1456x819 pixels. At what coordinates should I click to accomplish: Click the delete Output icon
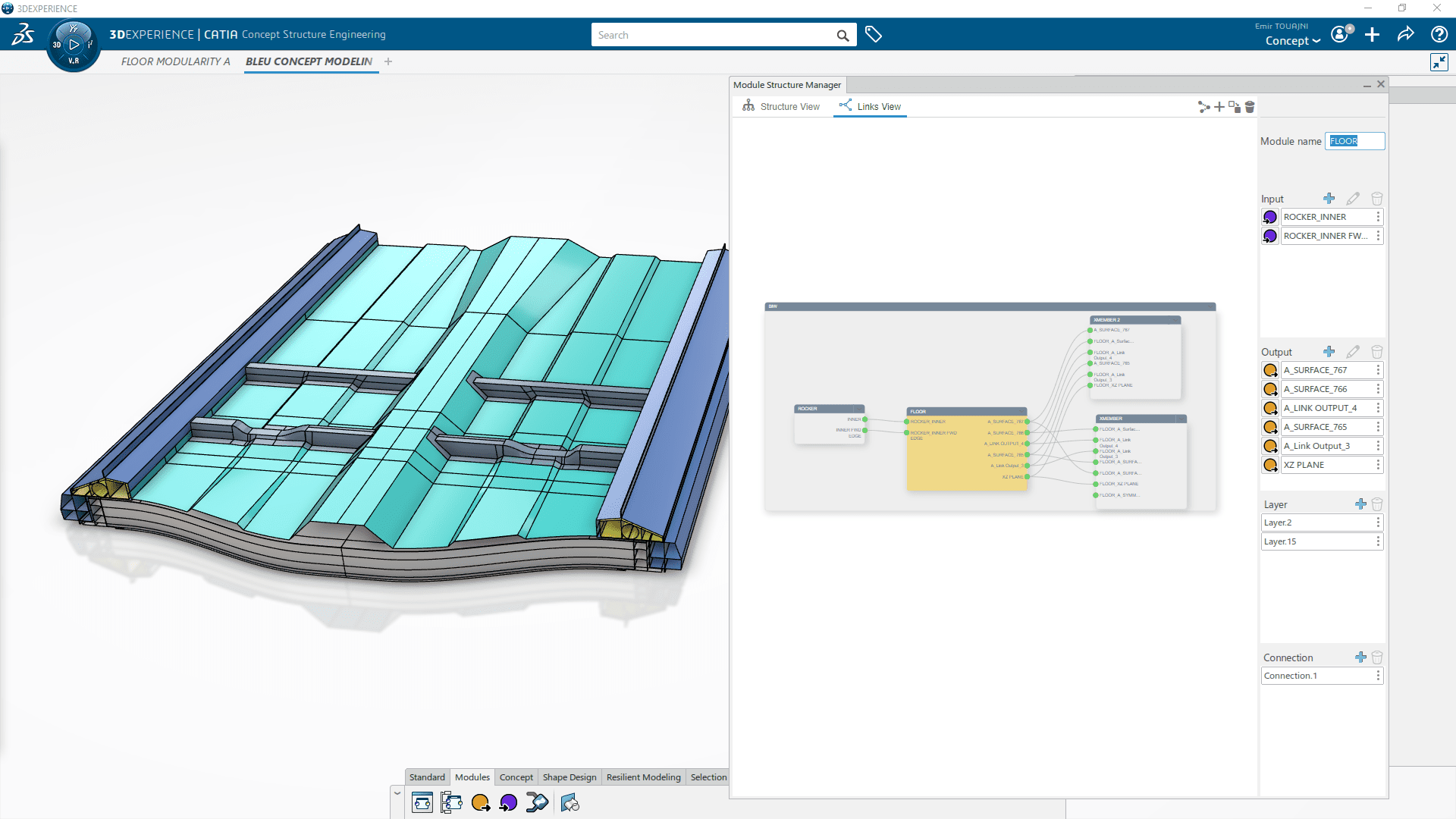pos(1377,352)
